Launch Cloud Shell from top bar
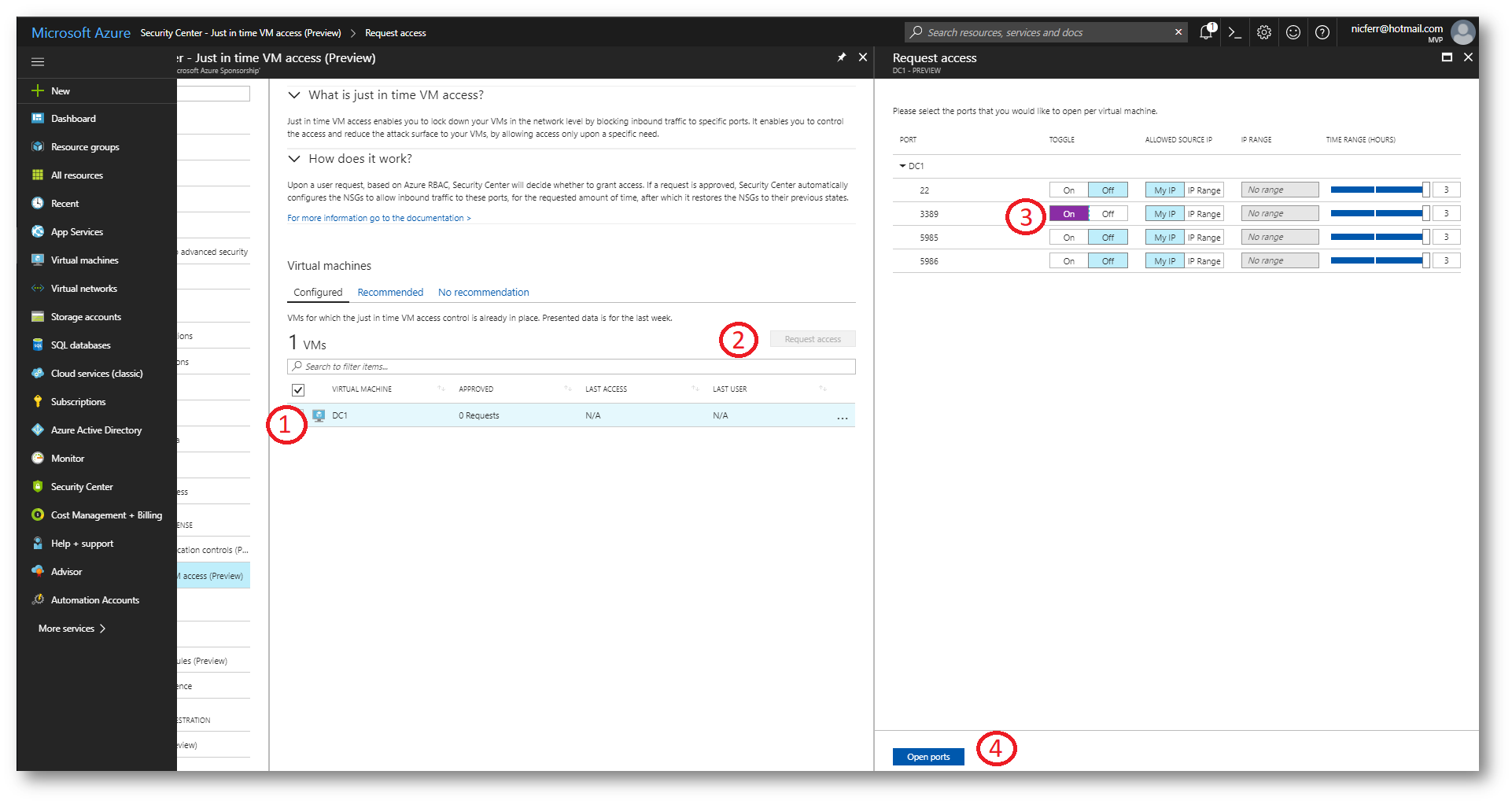1512x804 pixels. (x=1235, y=32)
